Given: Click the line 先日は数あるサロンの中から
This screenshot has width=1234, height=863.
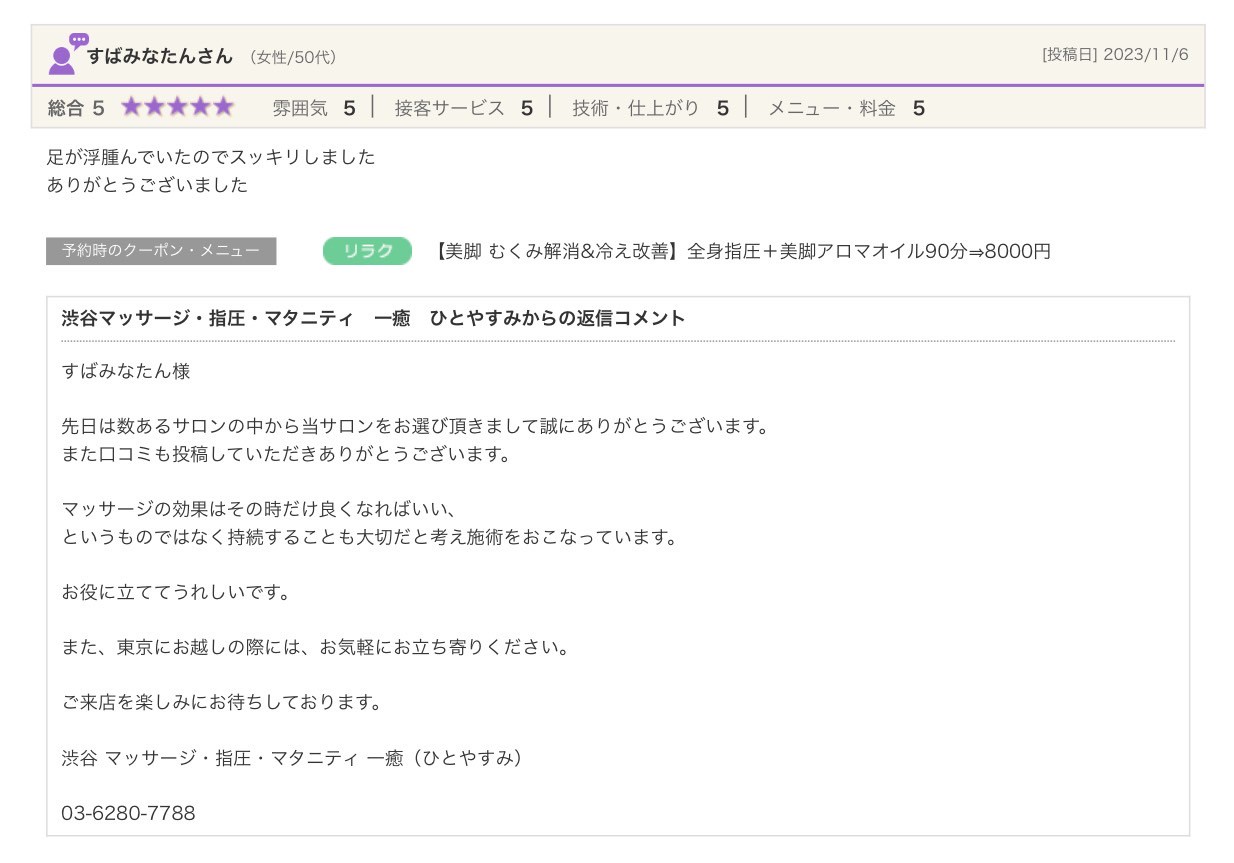Looking at the screenshot, I should click(417, 426).
